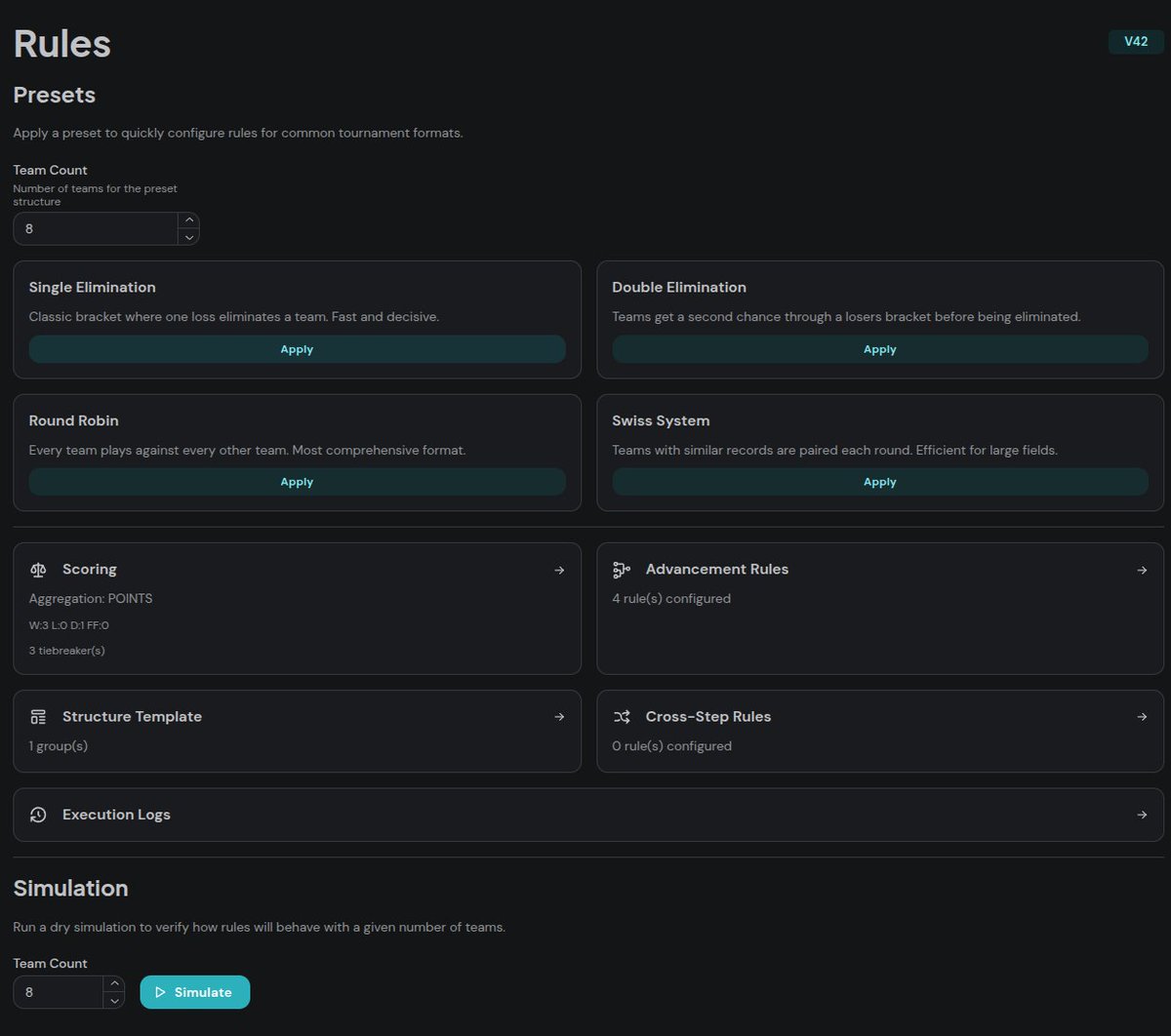
Task: Click the Simulation section heading
Action: pyautogui.click(x=70, y=889)
